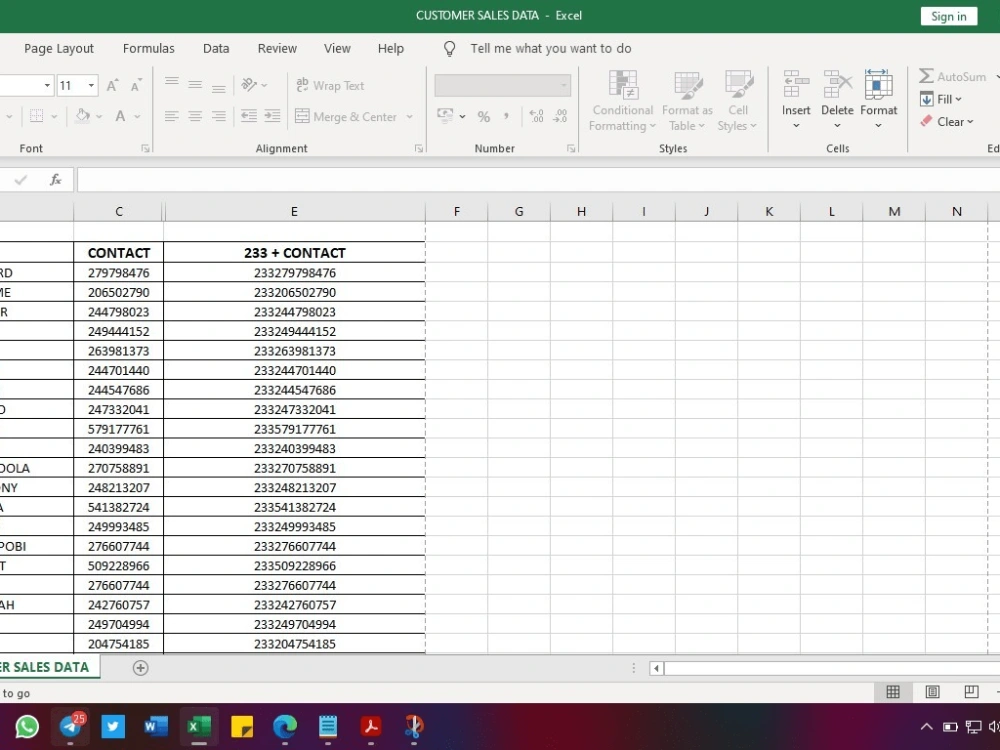Open Cell Styles gallery
This screenshot has width=1000, height=750.
click(737, 100)
